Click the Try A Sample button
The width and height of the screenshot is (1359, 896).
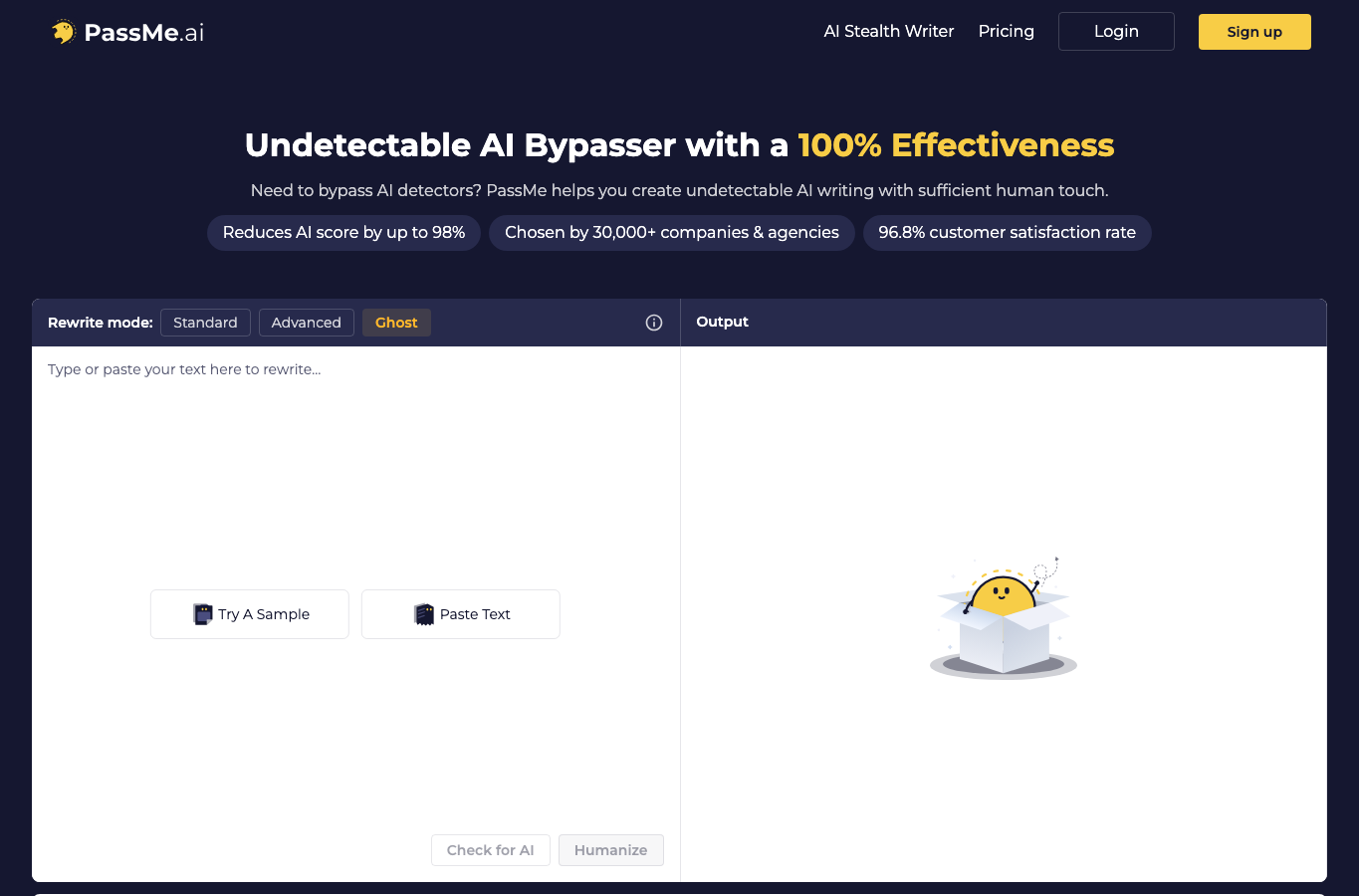pos(250,614)
